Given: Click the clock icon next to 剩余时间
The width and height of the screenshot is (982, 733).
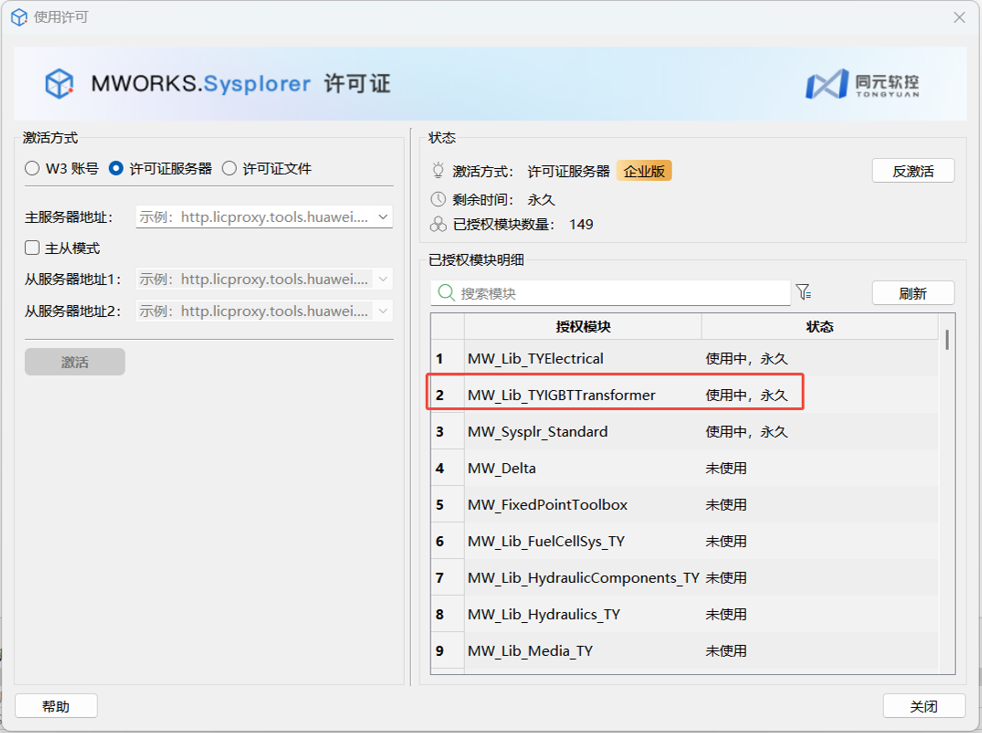Looking at the screenshot, I should pyautogui.click(x=438, y=199).
